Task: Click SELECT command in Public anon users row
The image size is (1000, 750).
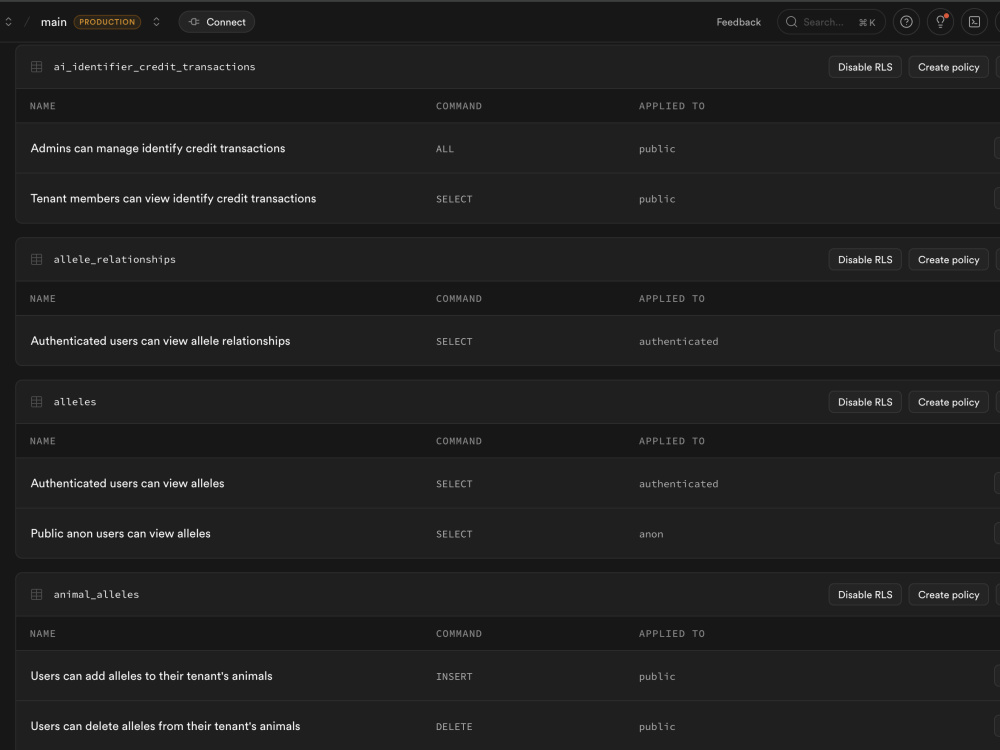Action: [x=454, y=534]
